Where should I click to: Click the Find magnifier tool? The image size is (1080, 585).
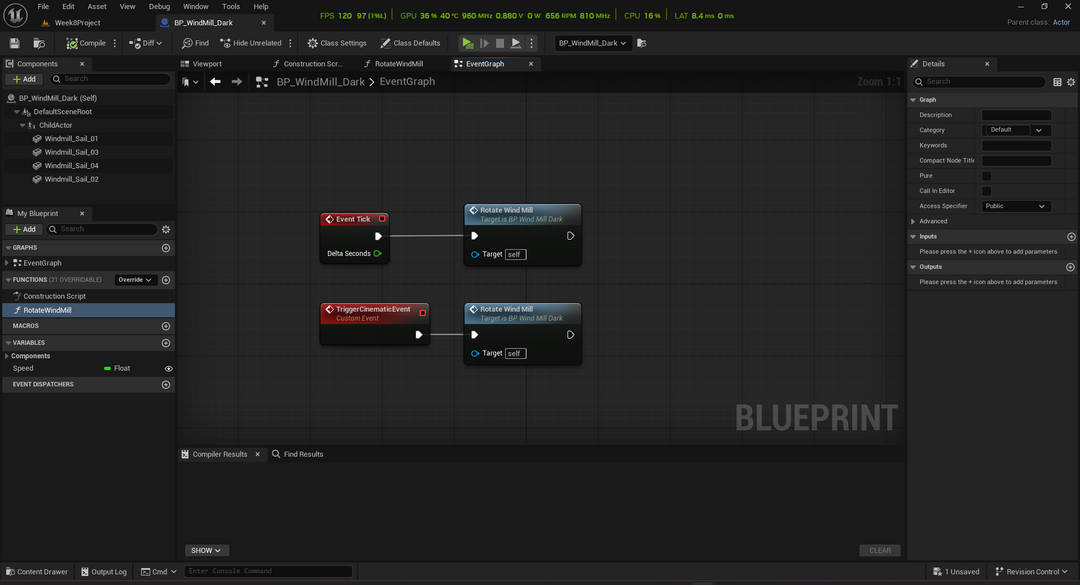coord(196,43)
